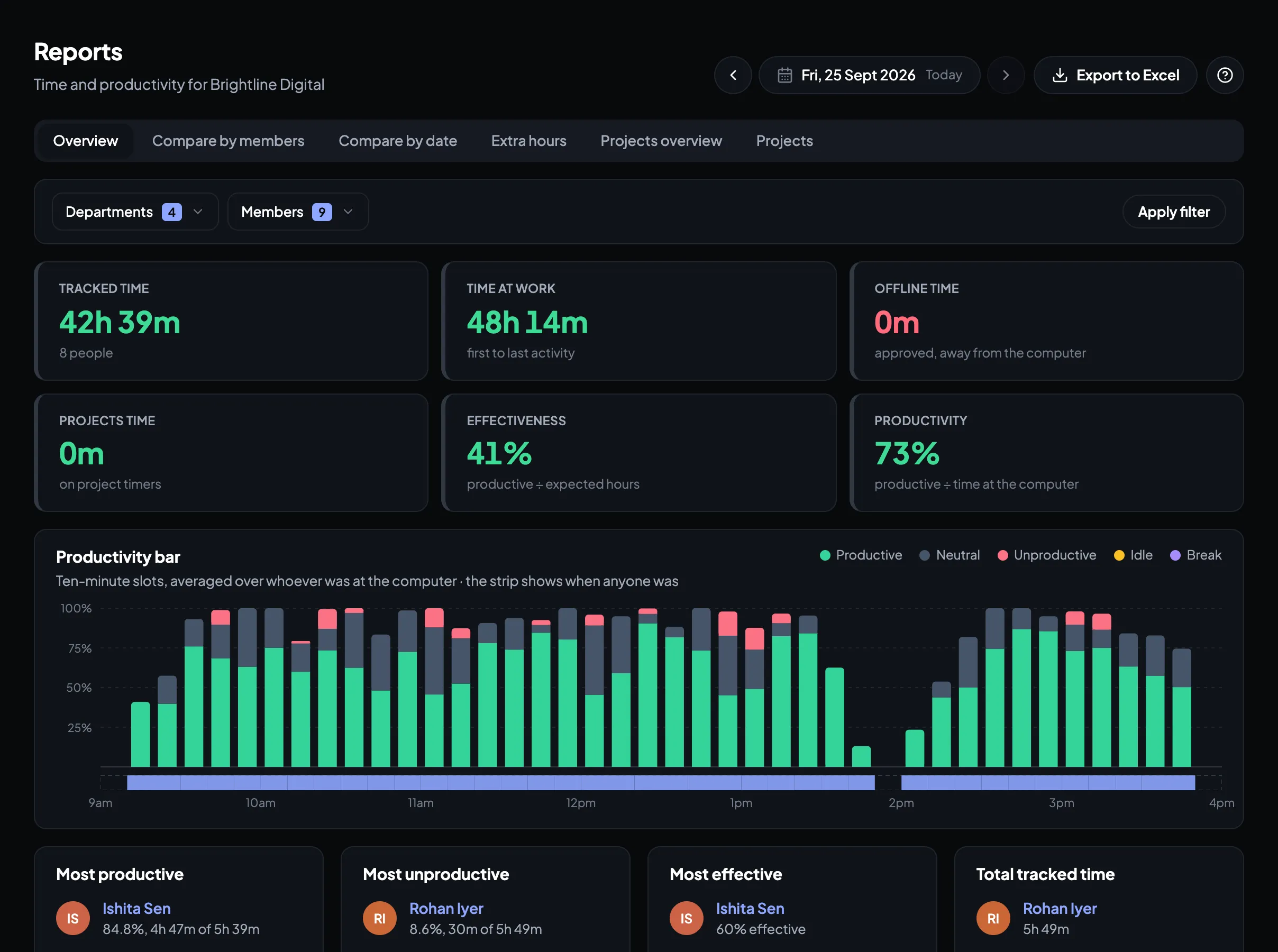Viewport: 1278px width, 952px height.
Task: Toggle Unproductive series in chart legend
Action: click(x=1047, y=555)
